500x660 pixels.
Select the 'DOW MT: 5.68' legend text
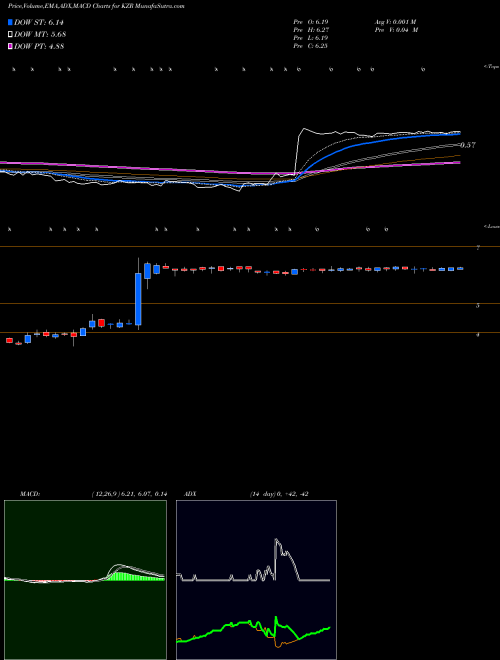40,35
